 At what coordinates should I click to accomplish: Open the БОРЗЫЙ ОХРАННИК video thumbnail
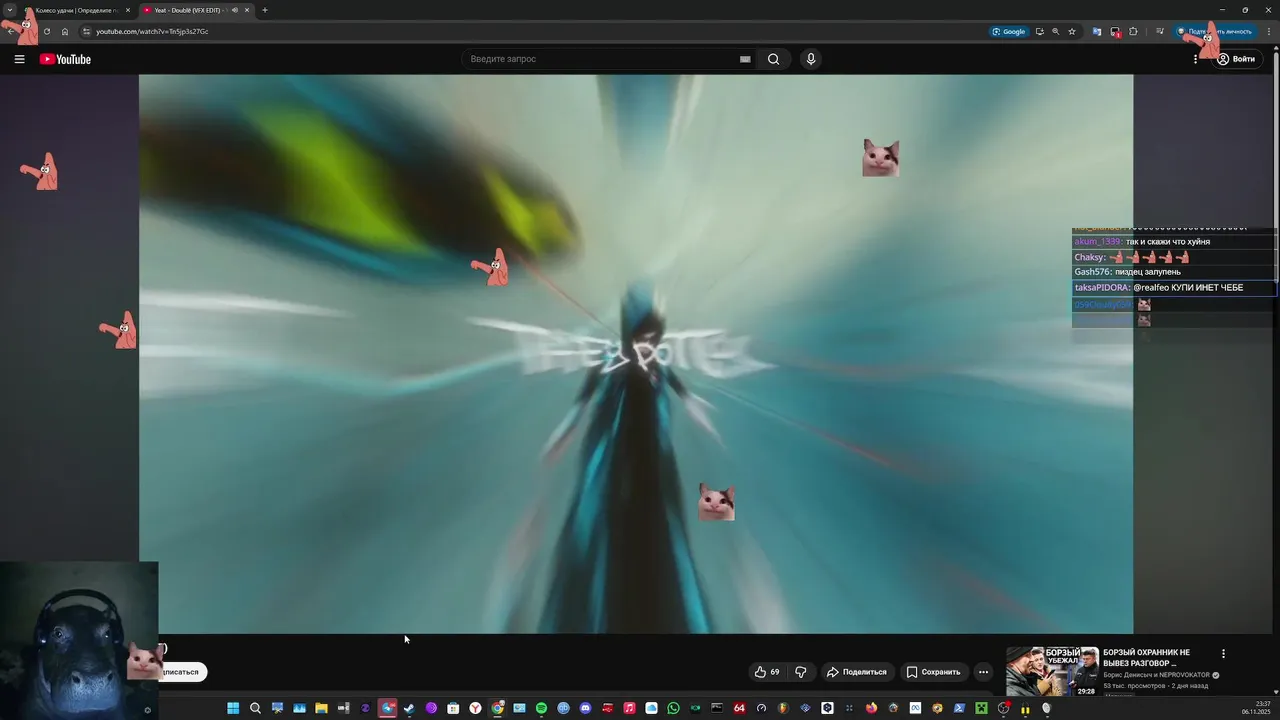click(x=1052, y=671)
